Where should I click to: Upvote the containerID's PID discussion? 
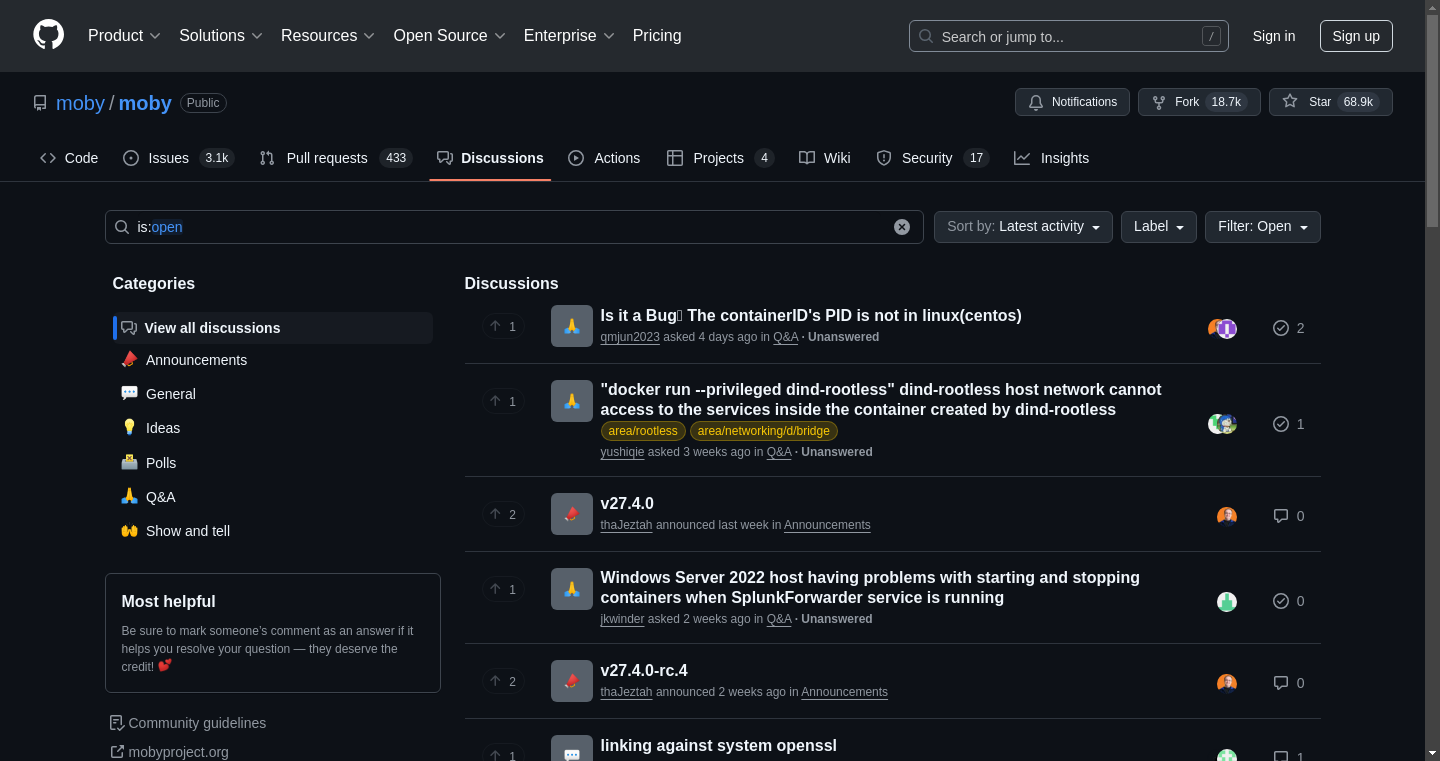[x=504, y=326]
